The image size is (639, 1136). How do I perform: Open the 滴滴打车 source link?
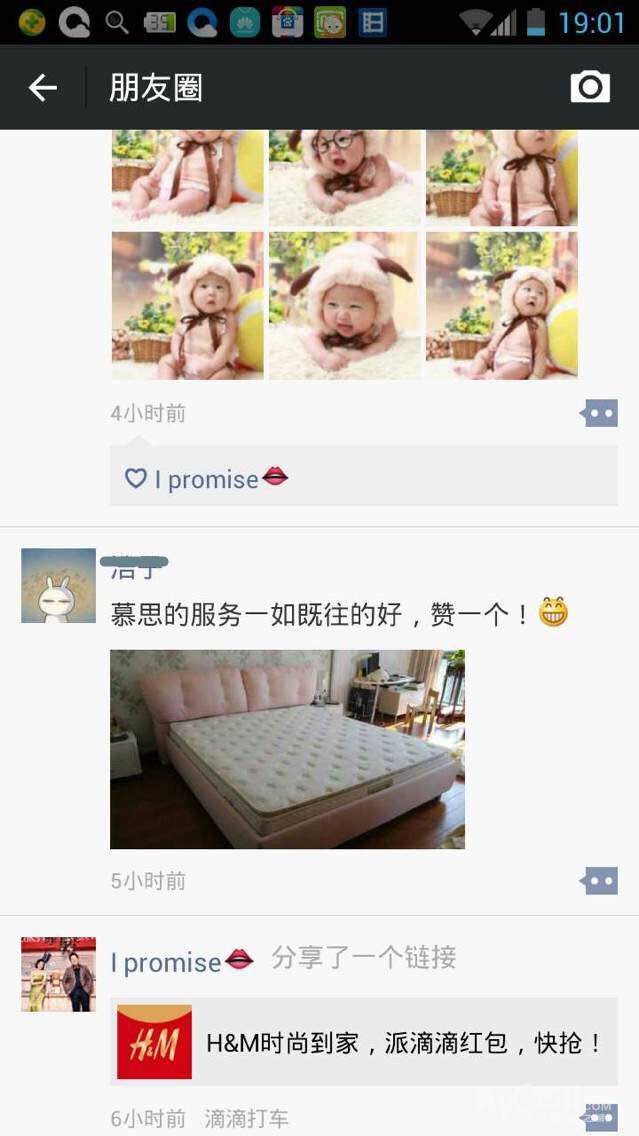click(246, 1118)
